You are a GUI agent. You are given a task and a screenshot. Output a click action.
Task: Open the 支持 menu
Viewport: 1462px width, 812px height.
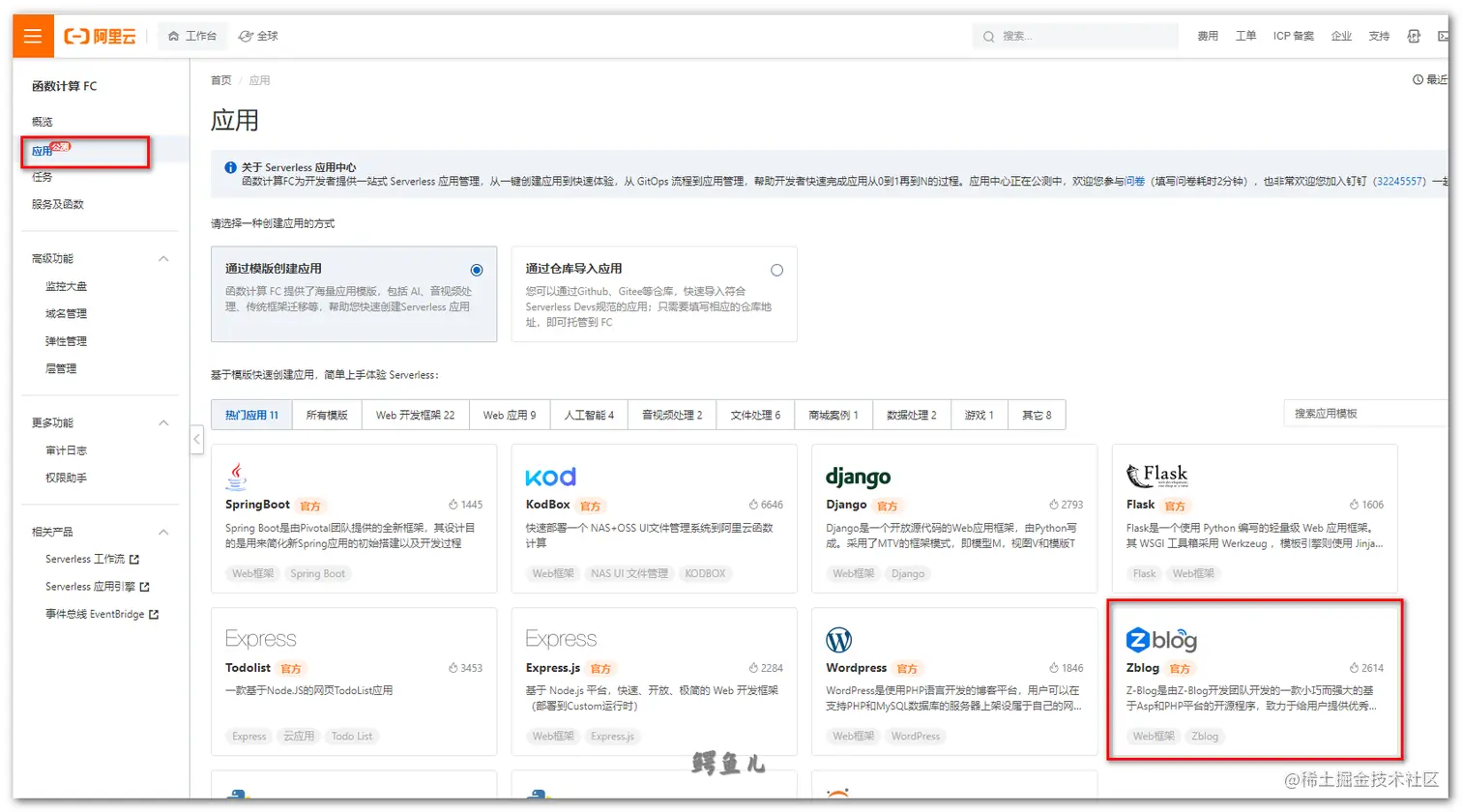1379,36
